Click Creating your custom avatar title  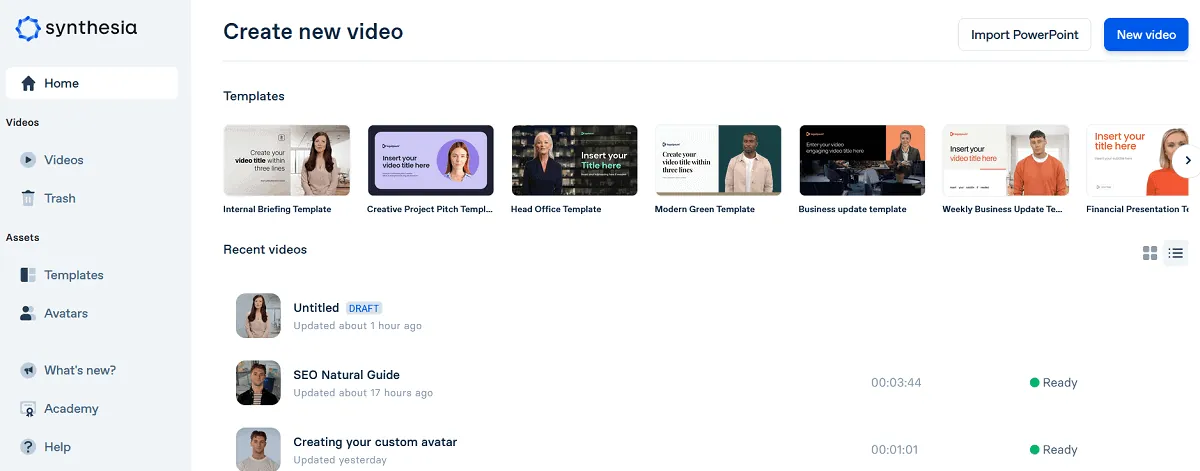coord(375,442)
